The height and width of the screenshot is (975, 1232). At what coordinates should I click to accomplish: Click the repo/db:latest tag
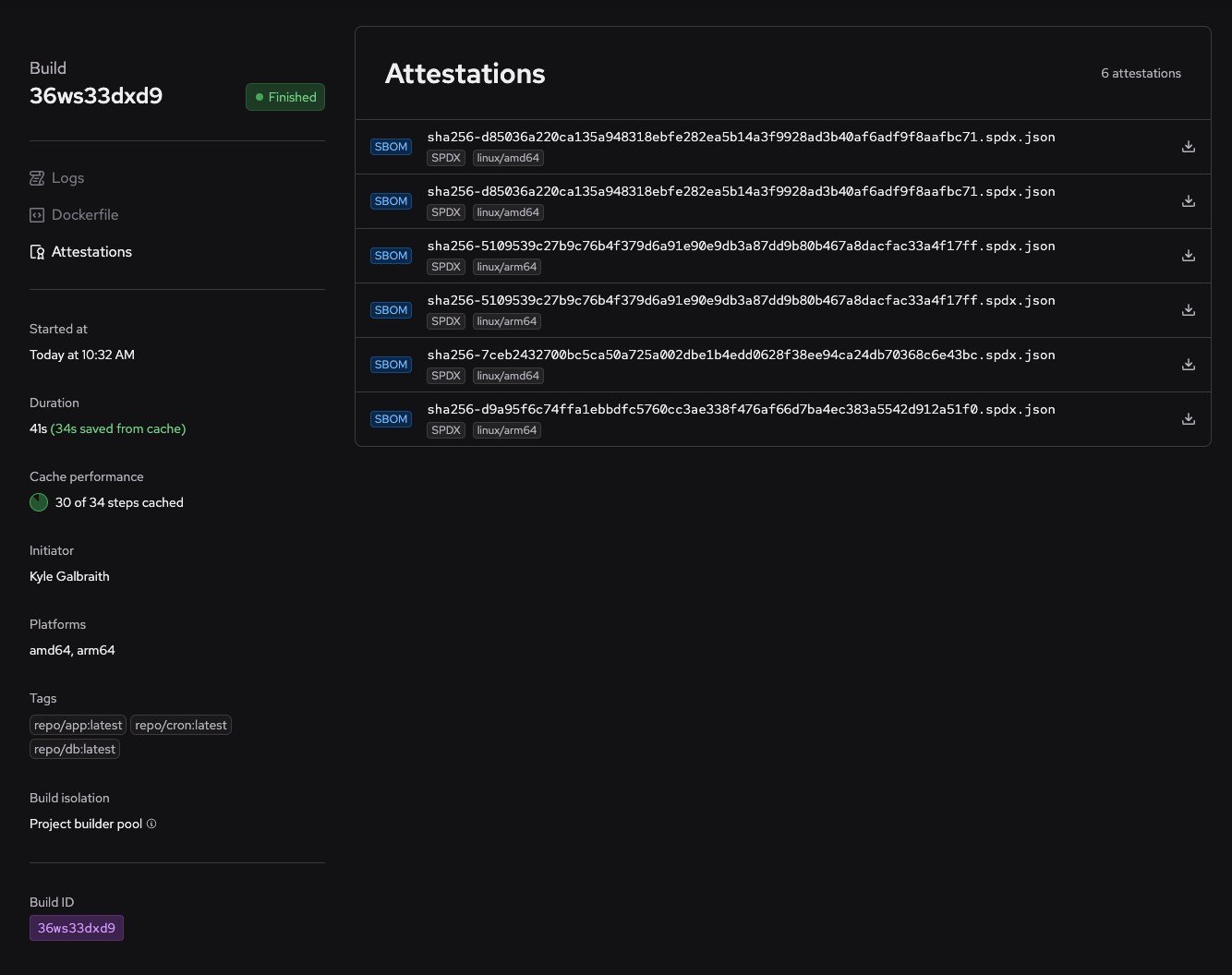(75, 749)
